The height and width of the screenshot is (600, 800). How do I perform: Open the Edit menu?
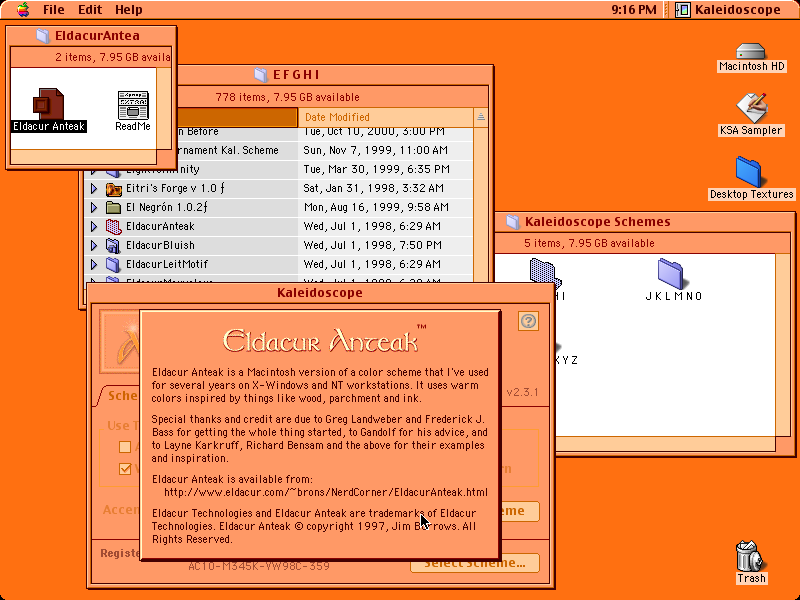tap(90, 10)
